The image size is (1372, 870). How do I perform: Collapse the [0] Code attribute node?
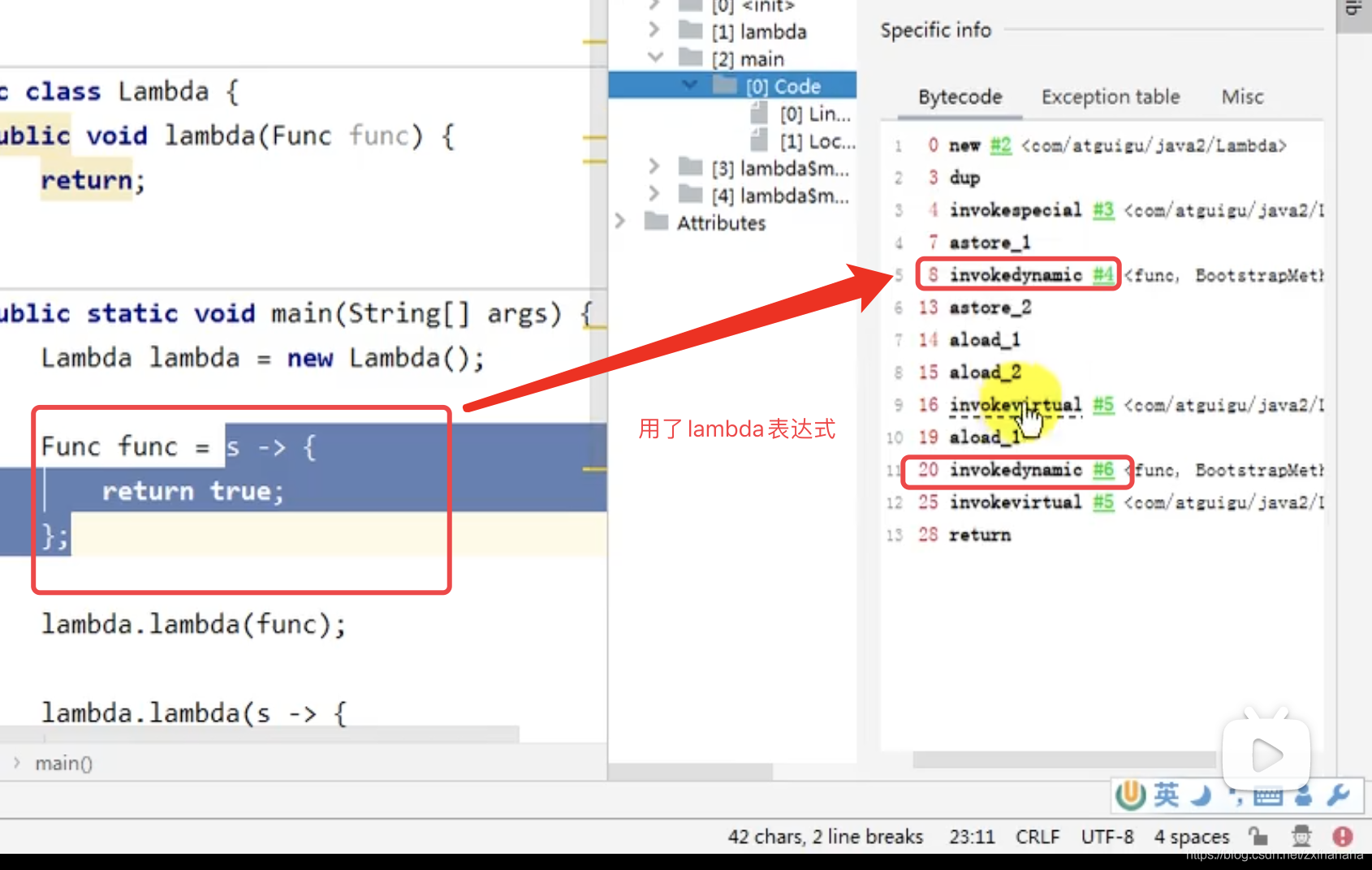[x=689, y=84]
